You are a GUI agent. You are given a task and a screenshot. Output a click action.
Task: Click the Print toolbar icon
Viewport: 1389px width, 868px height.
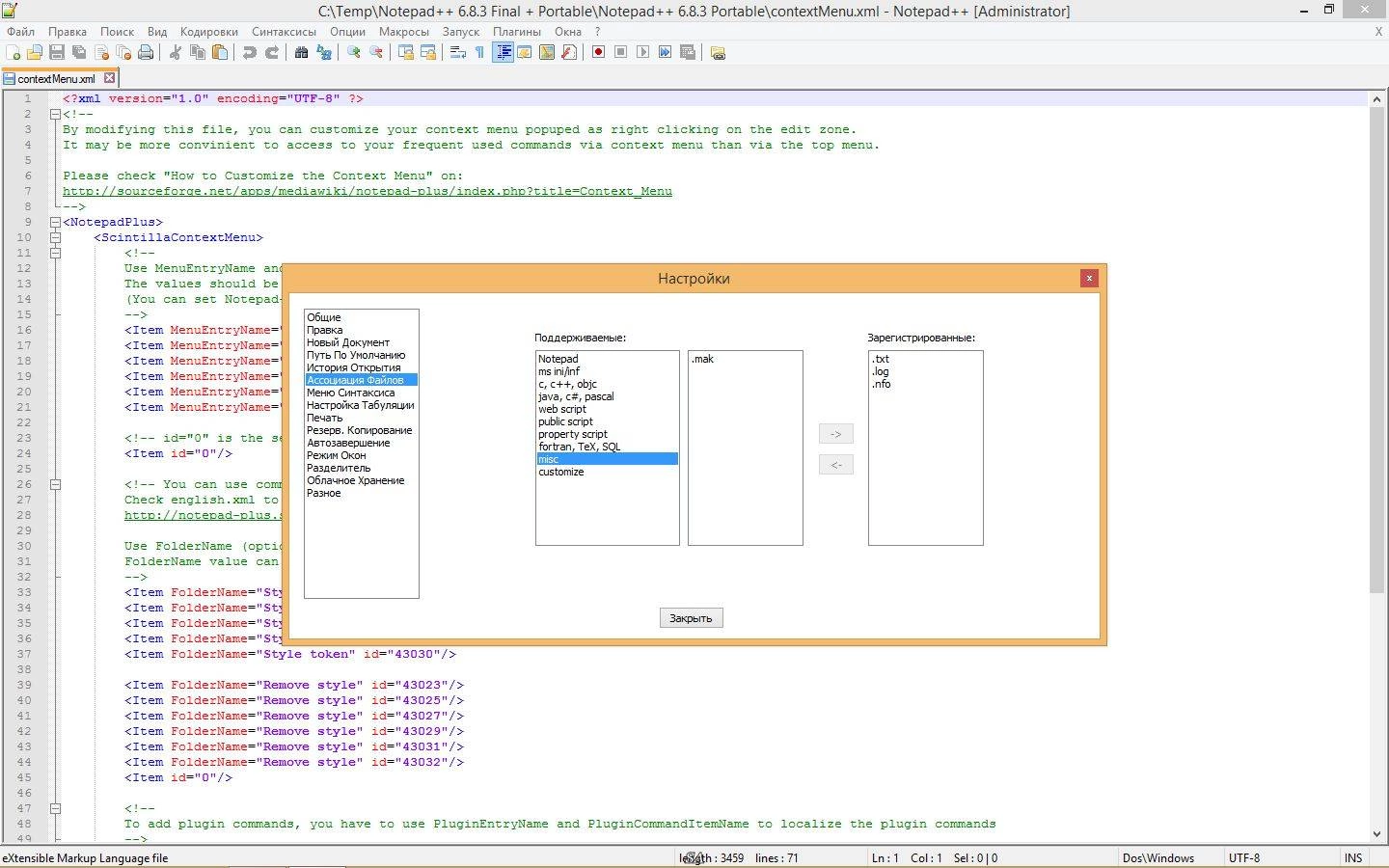(146, 52)
